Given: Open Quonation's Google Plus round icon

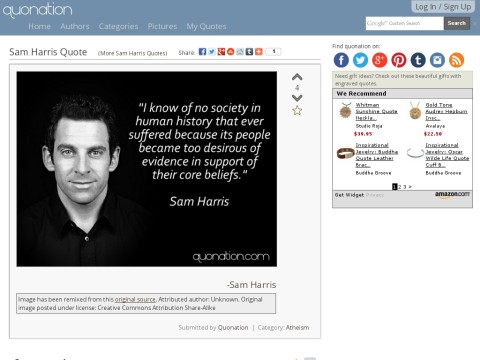Looking at the screenshot, I should [379, 60].
